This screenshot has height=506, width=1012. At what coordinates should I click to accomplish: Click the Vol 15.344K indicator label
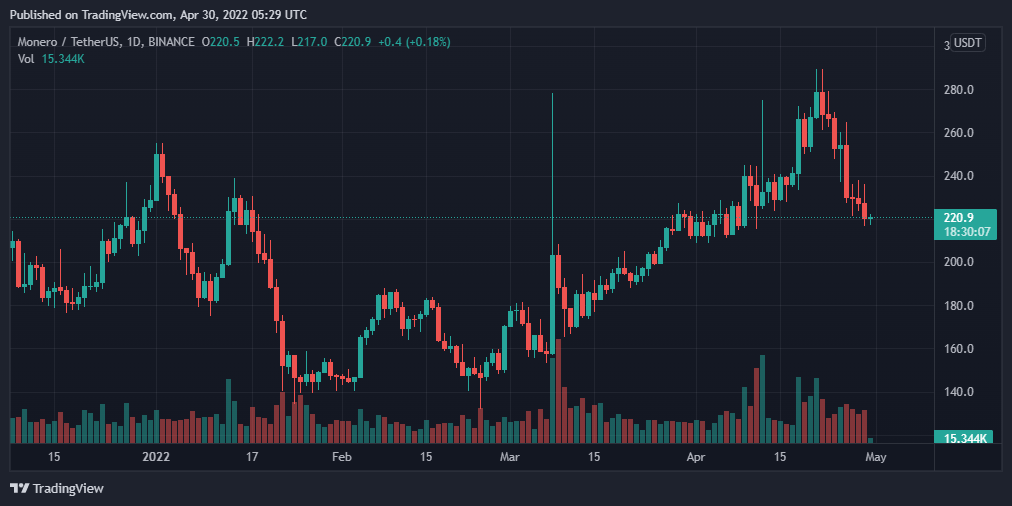51,59
